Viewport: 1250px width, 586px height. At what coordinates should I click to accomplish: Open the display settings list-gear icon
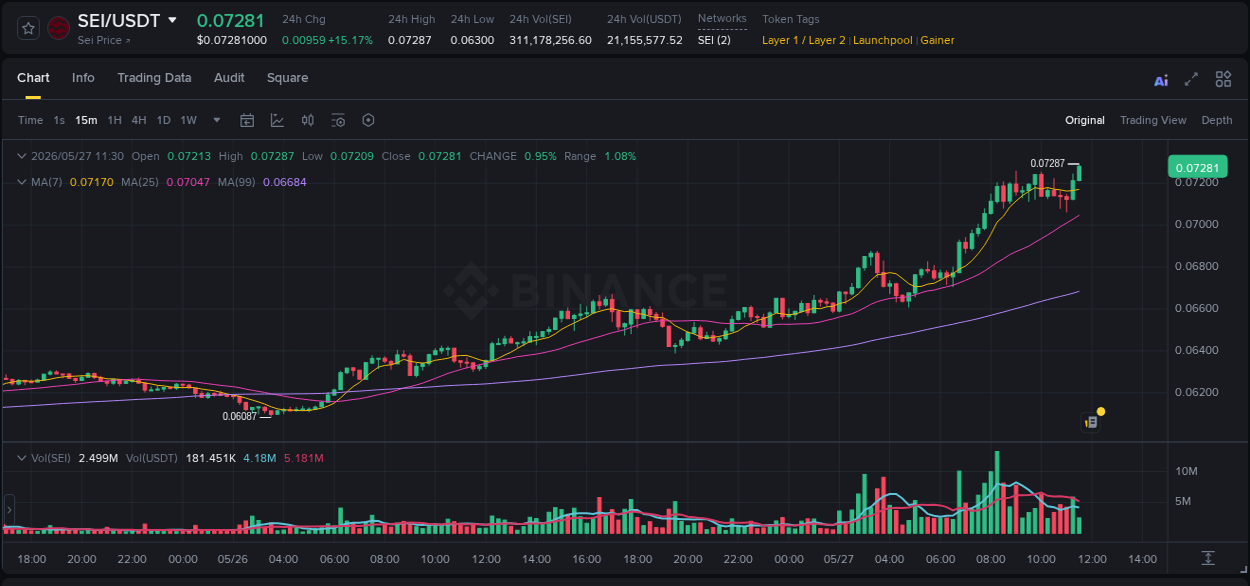point(338,120)
